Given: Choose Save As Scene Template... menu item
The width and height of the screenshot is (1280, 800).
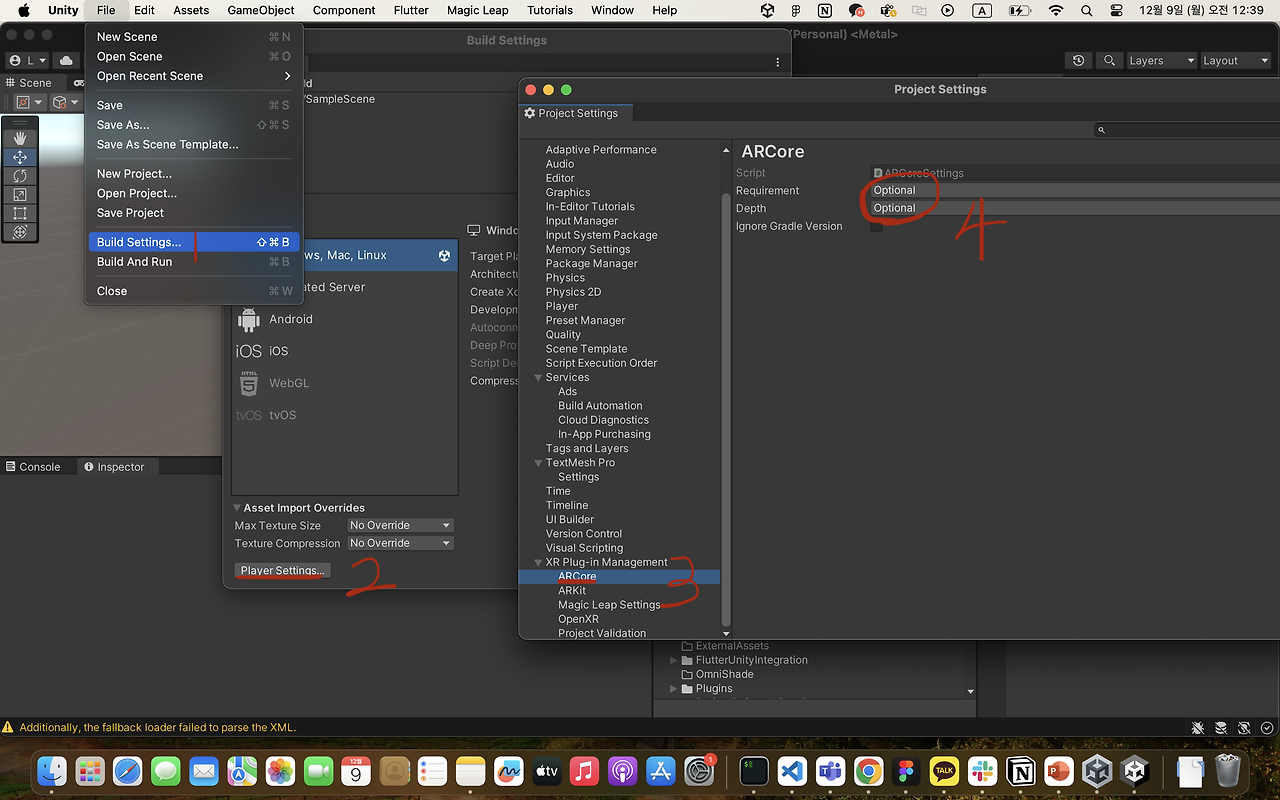Looking at the screenshot, I should [193, 144].
